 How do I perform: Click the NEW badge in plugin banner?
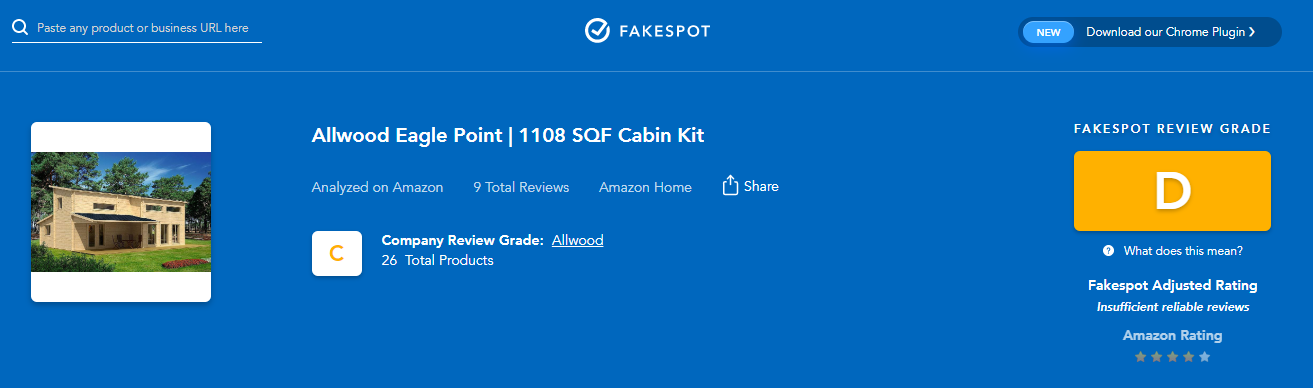pyautogui.click(x=1048, y=32)
